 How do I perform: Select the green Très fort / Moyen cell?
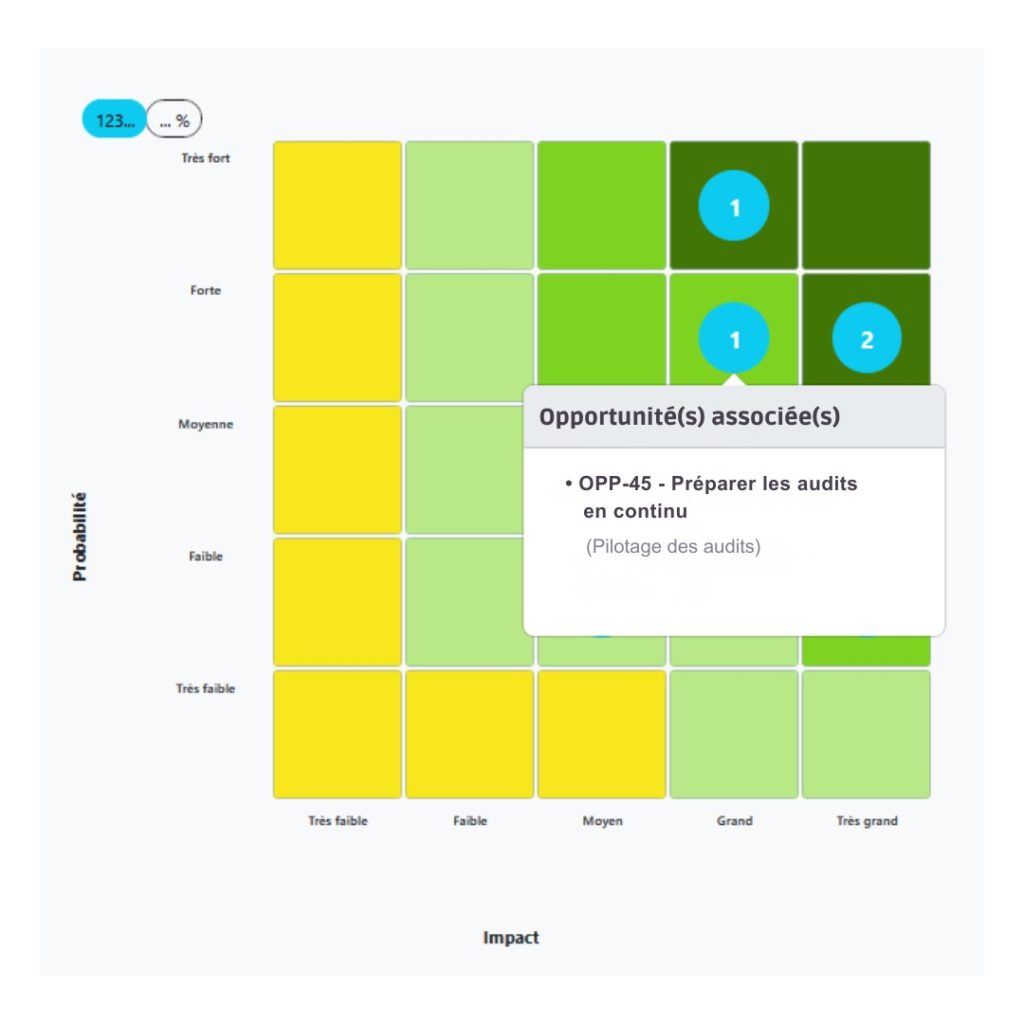[x=601, y=205]
